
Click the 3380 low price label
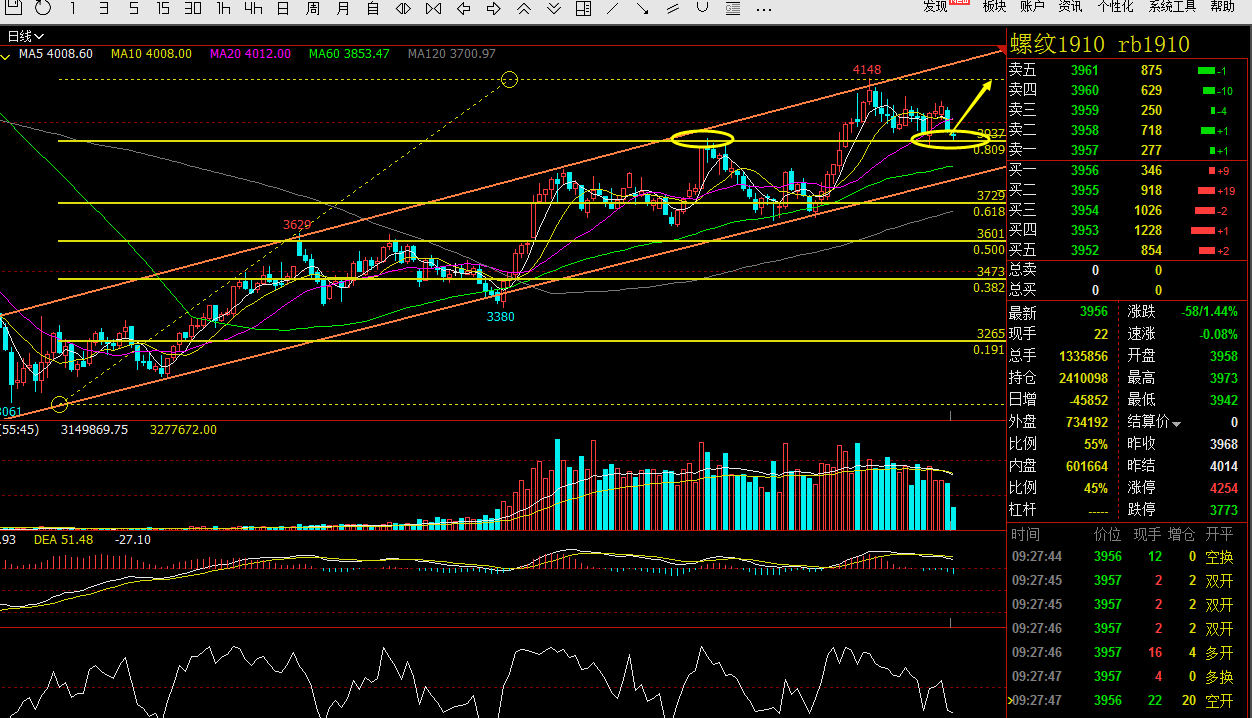[501, 317]
